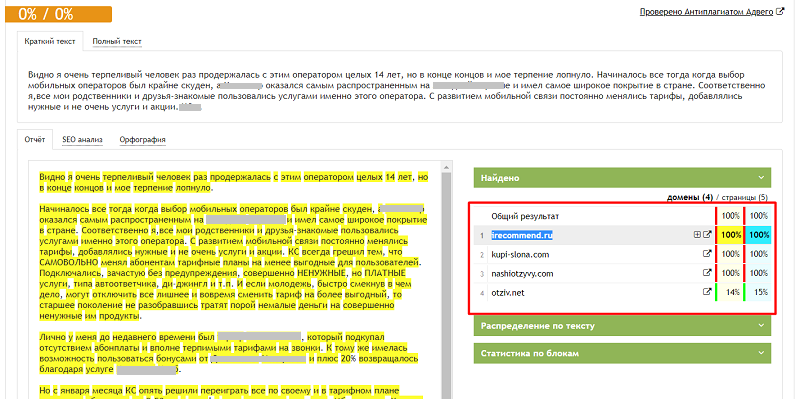Click the nashiotzyvy.com domain
The height and width of the screenshot is (399, 800).
[x=522, y=273]
